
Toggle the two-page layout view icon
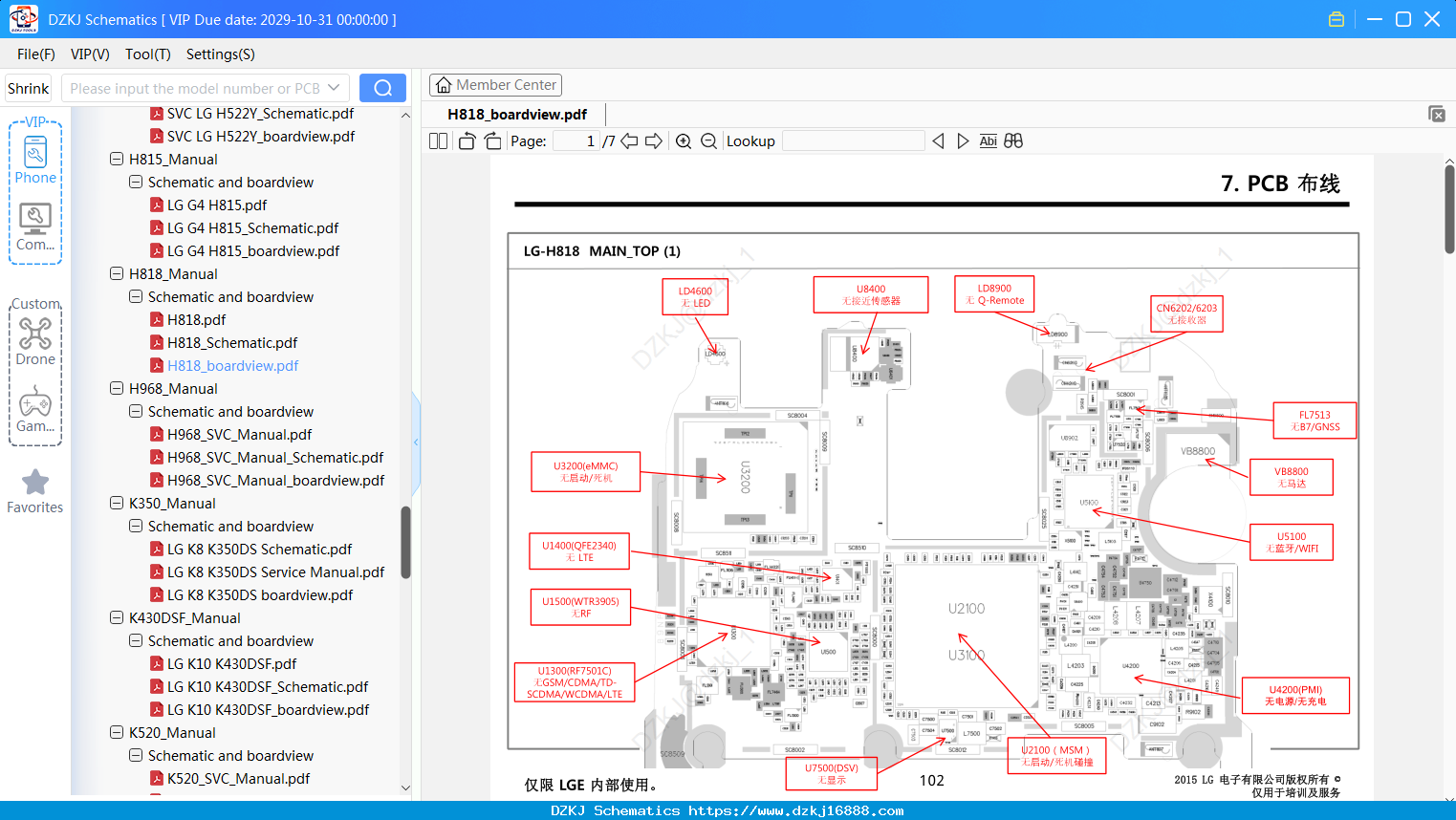(x=438, y=141)
